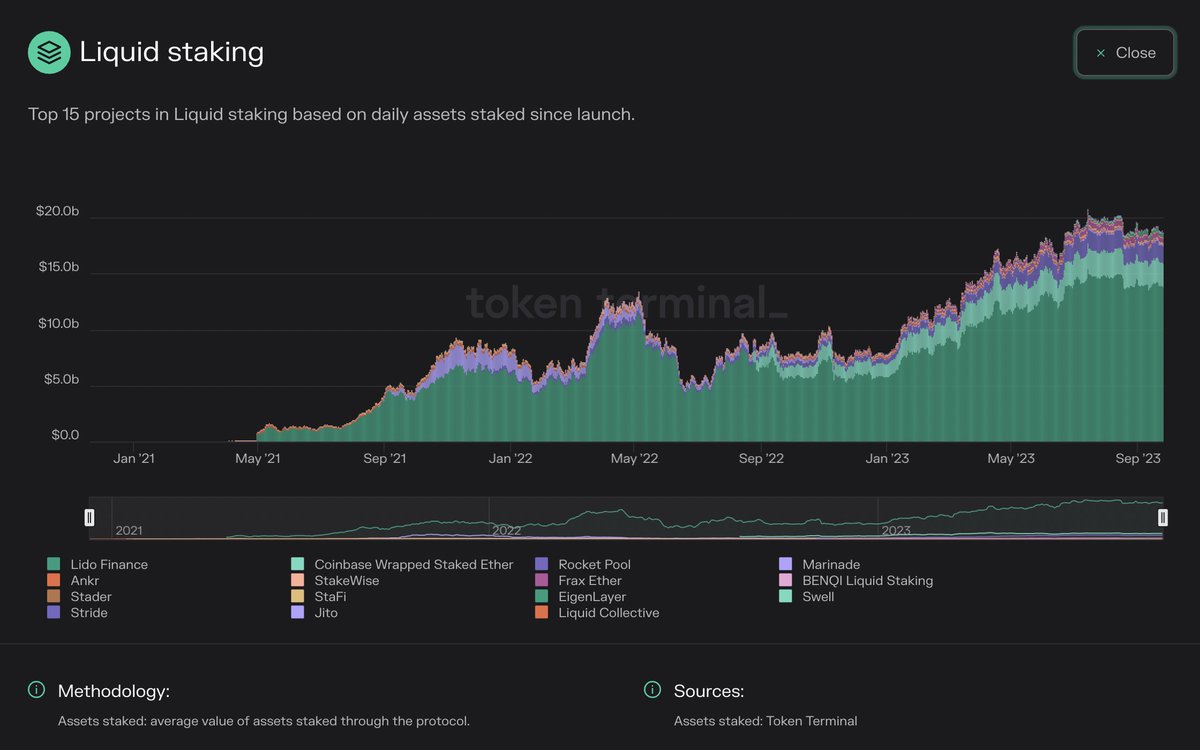1200x750 pixels.
Task: Click the Methodology info icon
Action: [37, 690]
